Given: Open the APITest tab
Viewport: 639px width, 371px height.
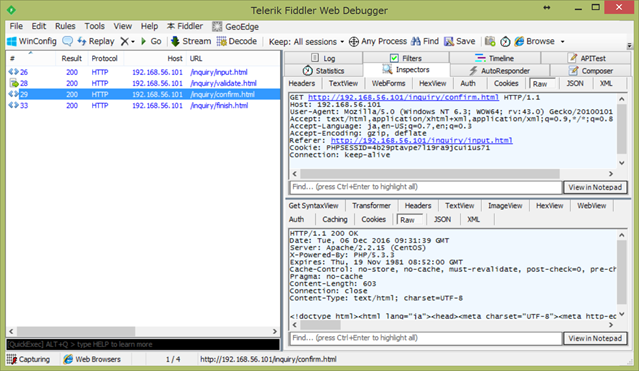Looking at the screenshot, I should click(x=586, y=58).
